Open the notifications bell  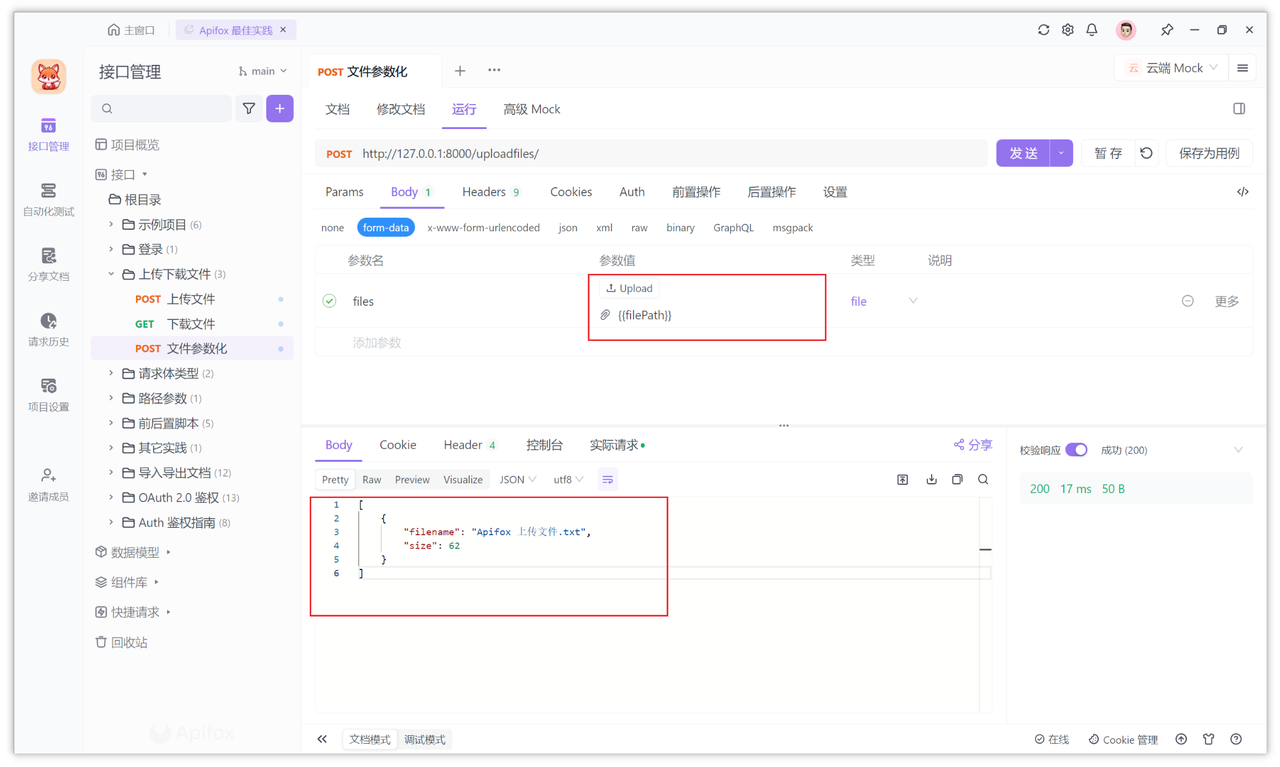pyautogui.click(x=1092, y=30)
